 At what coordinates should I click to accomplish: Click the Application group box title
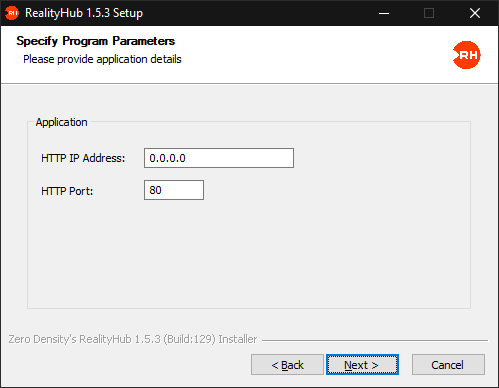click(61, 122)
